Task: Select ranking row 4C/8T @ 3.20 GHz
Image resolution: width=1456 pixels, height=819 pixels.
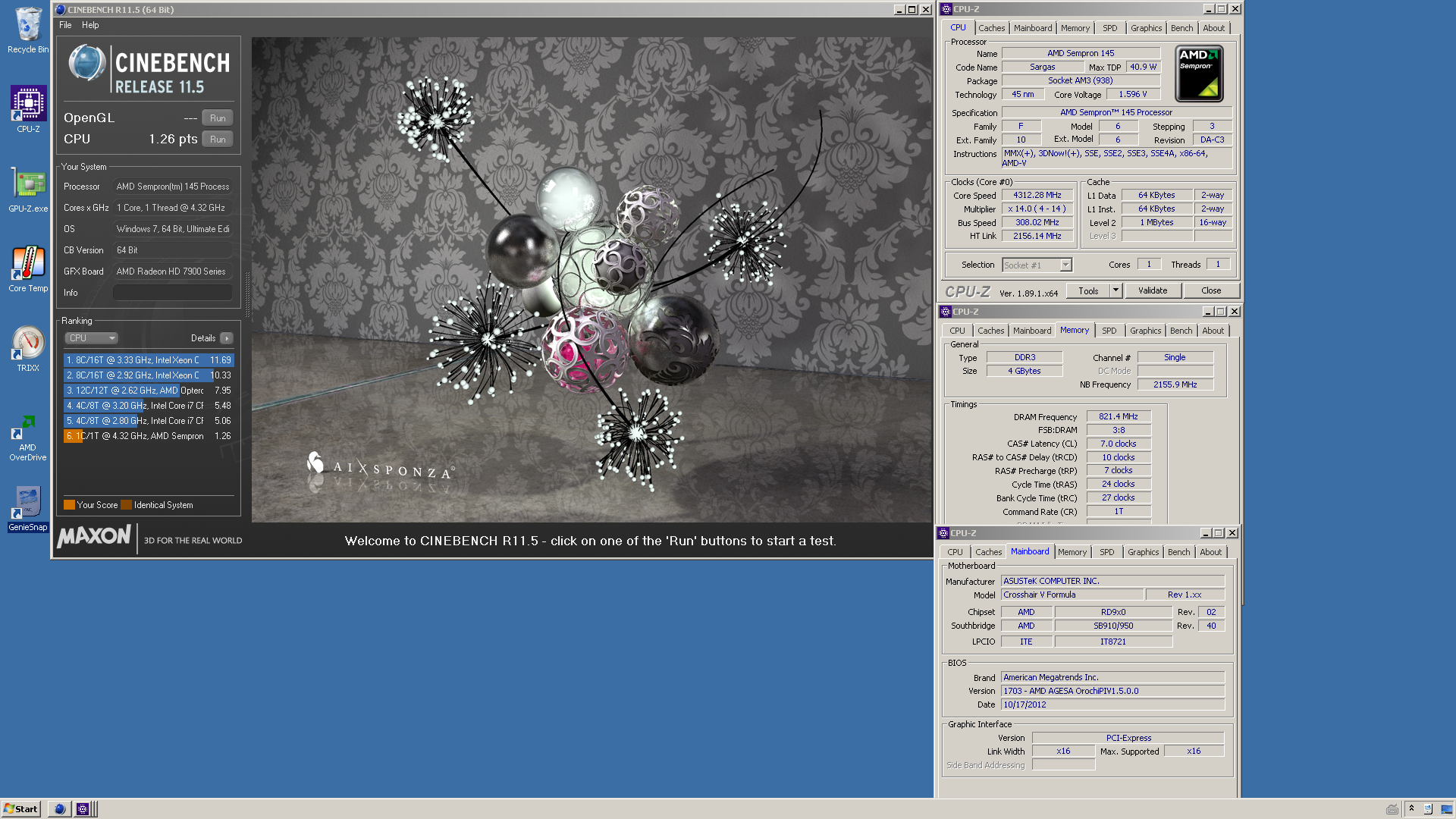Action: pyautogui.click(x=149, y=406)
